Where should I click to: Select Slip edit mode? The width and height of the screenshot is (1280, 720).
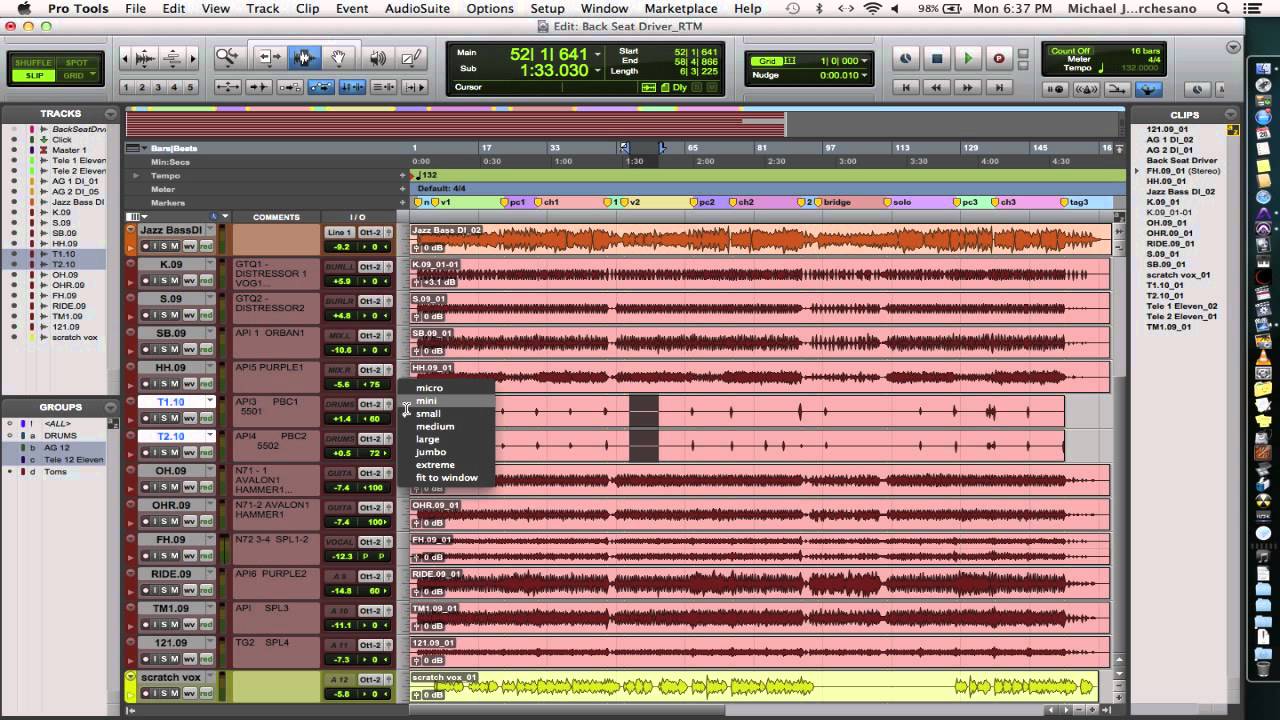point(35,75)
